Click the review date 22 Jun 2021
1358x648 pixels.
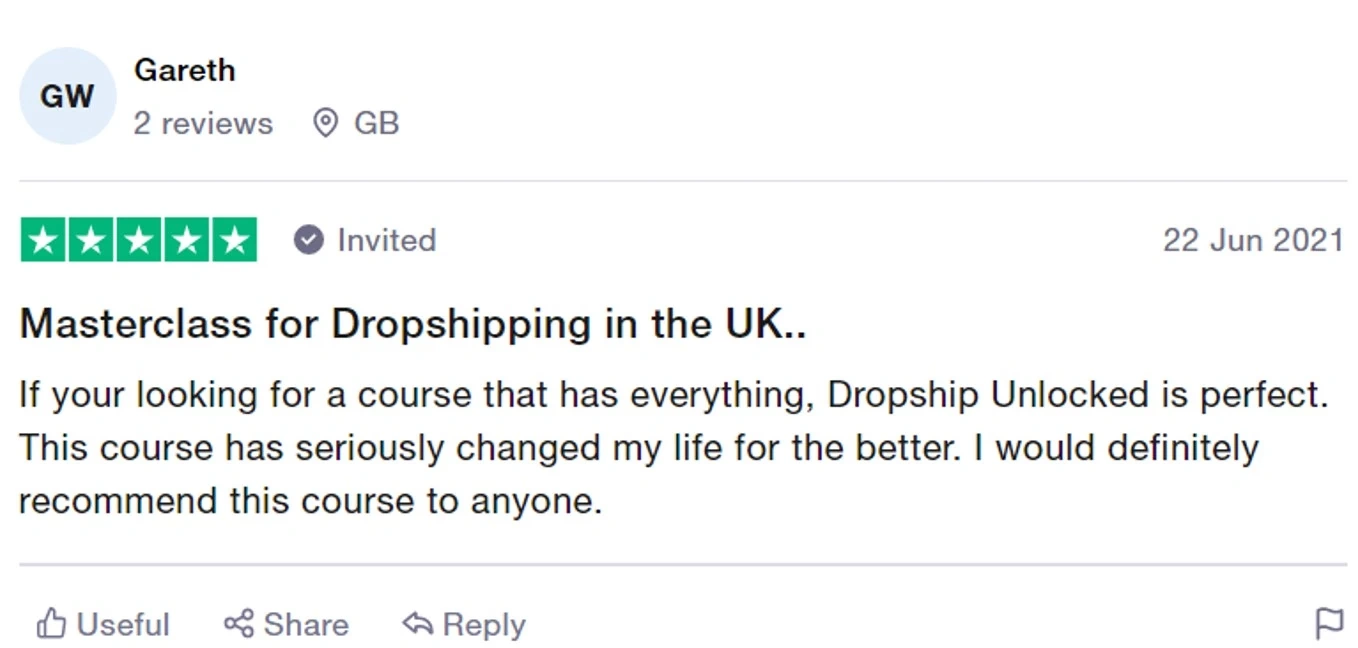pos(1252,240)
